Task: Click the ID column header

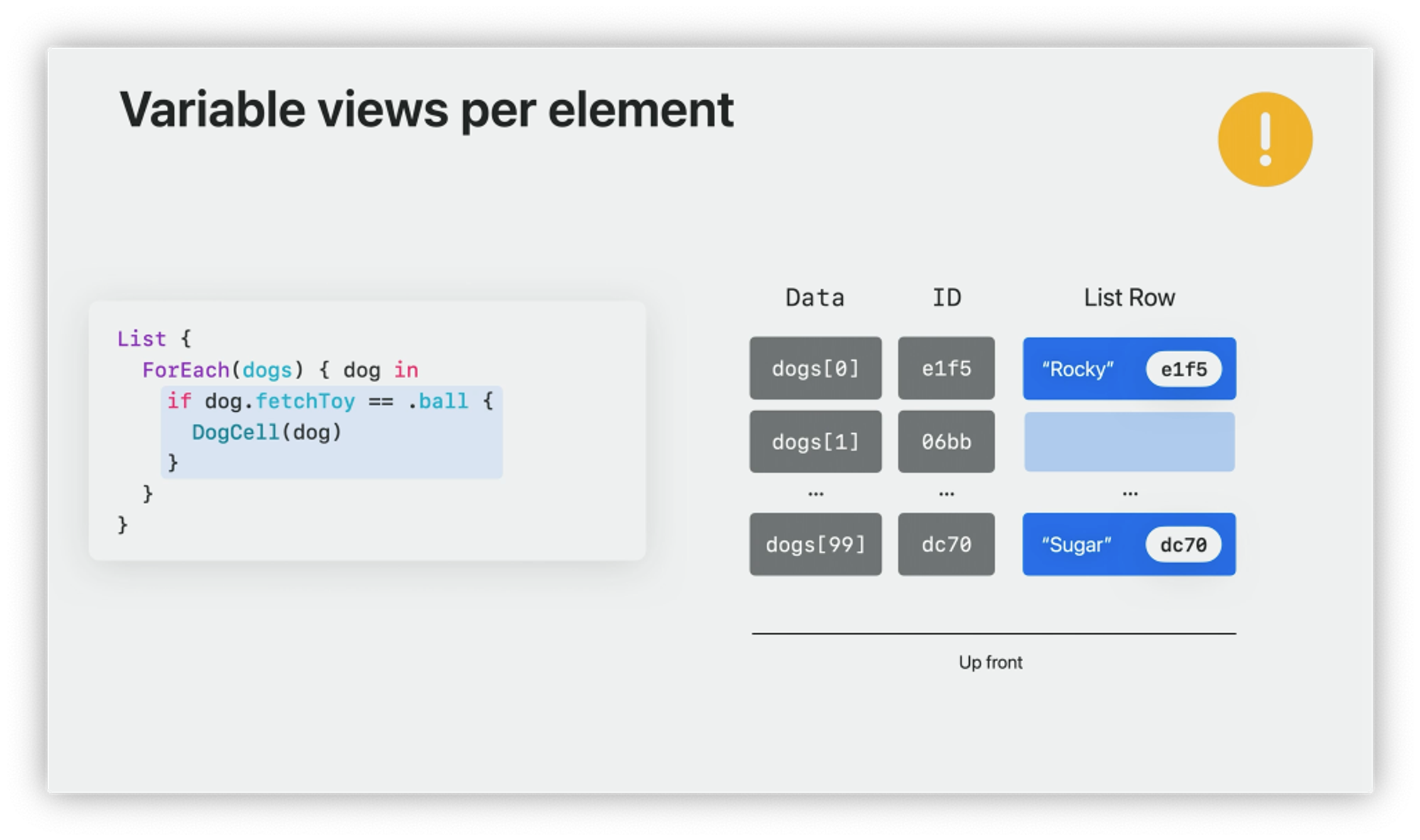Action: click(x=946, y=298)
